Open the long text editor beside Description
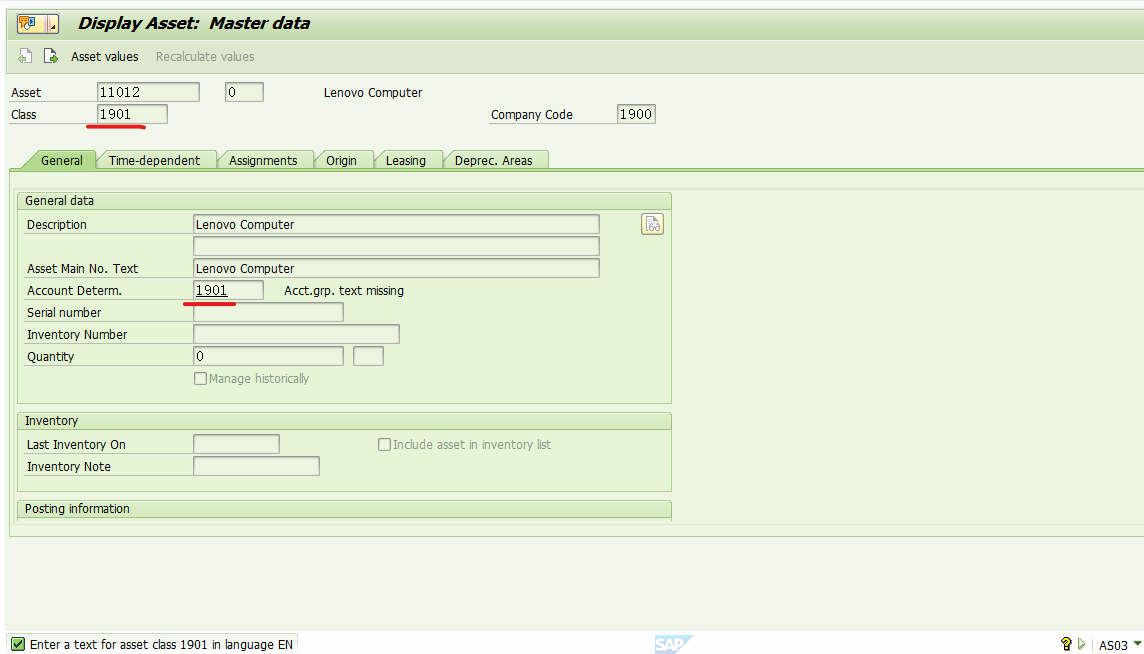 652,224
